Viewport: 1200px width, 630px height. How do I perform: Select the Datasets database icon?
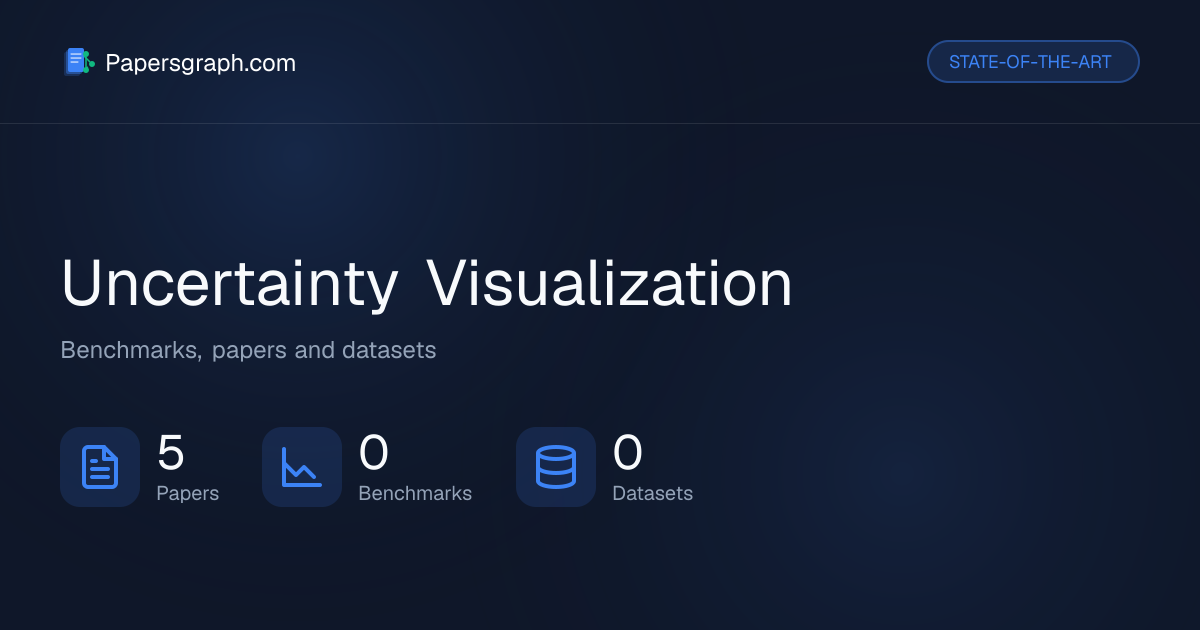[x=556, y=467]
